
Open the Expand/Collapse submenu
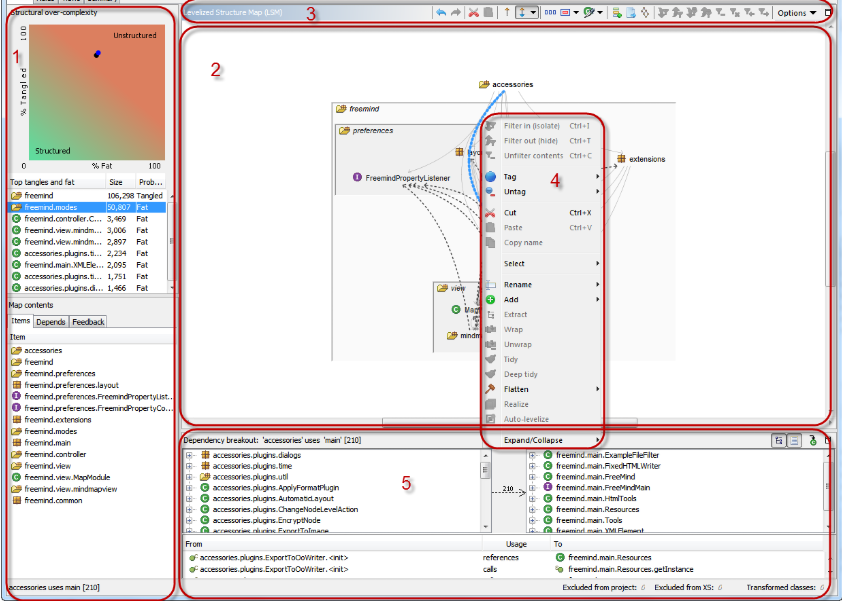pos(542,440)
